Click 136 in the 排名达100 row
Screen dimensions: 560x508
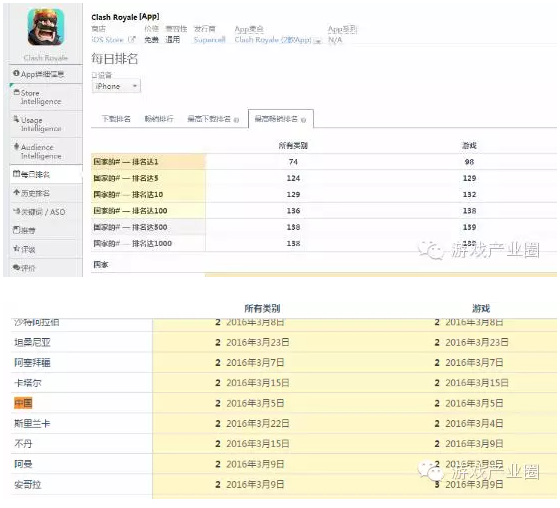[x=293, y=211]
